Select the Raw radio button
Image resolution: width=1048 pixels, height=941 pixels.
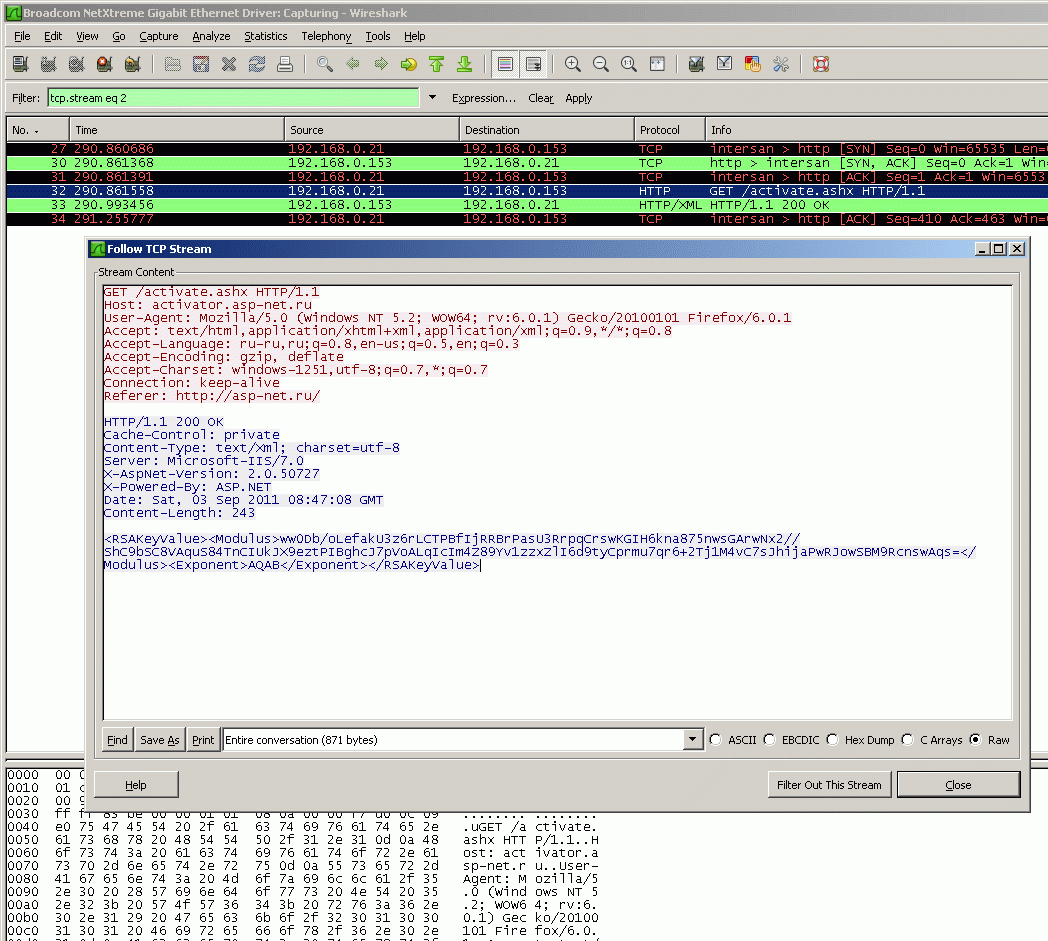(x=975, y=740)
